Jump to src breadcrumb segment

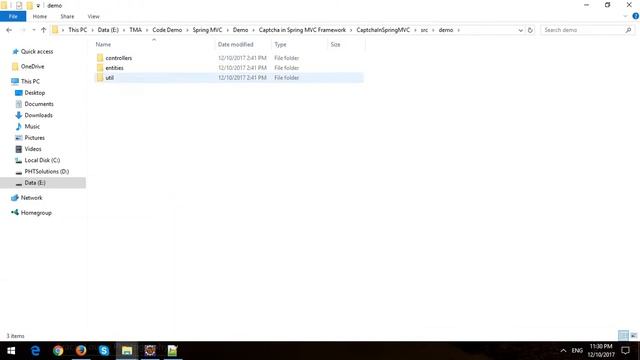(x=424, y=30)
